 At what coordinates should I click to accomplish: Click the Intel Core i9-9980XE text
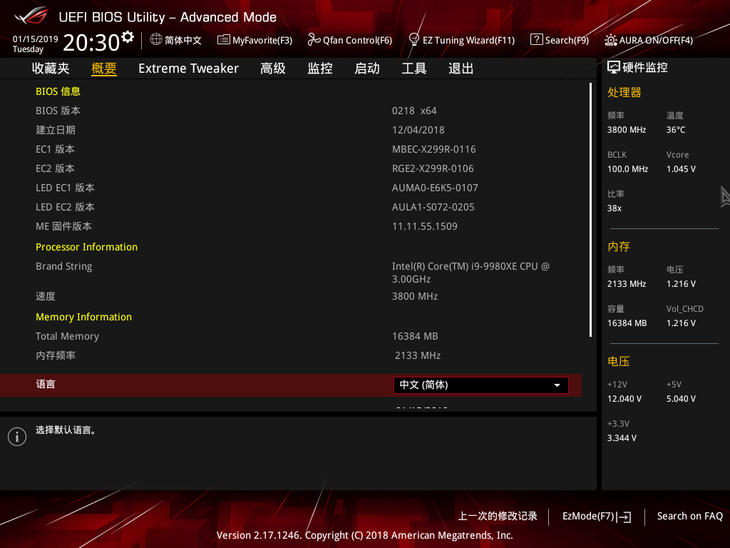tap(471, 272)
